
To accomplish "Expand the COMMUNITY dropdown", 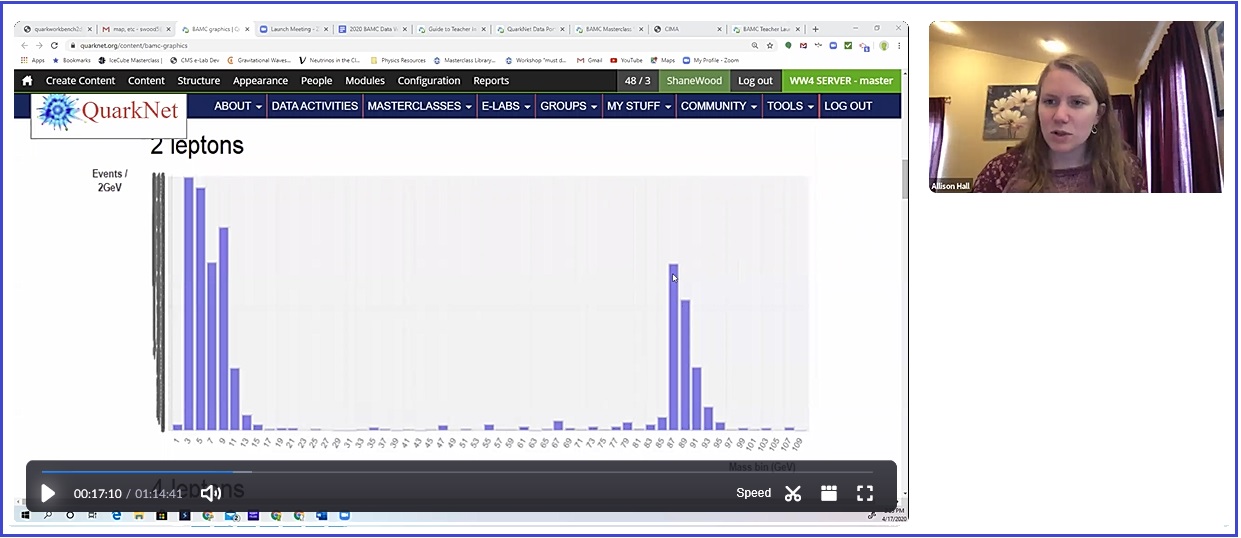I will tap(720, 106).
